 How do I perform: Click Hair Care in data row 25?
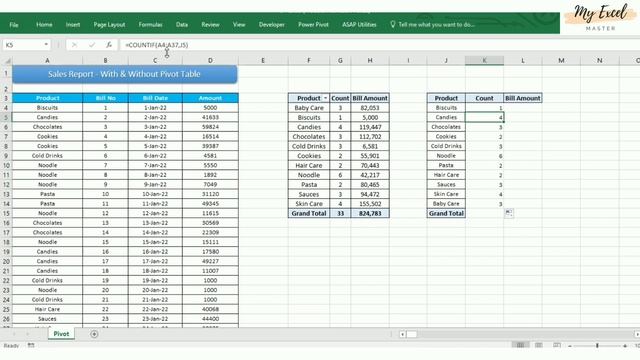coord(47,309)
